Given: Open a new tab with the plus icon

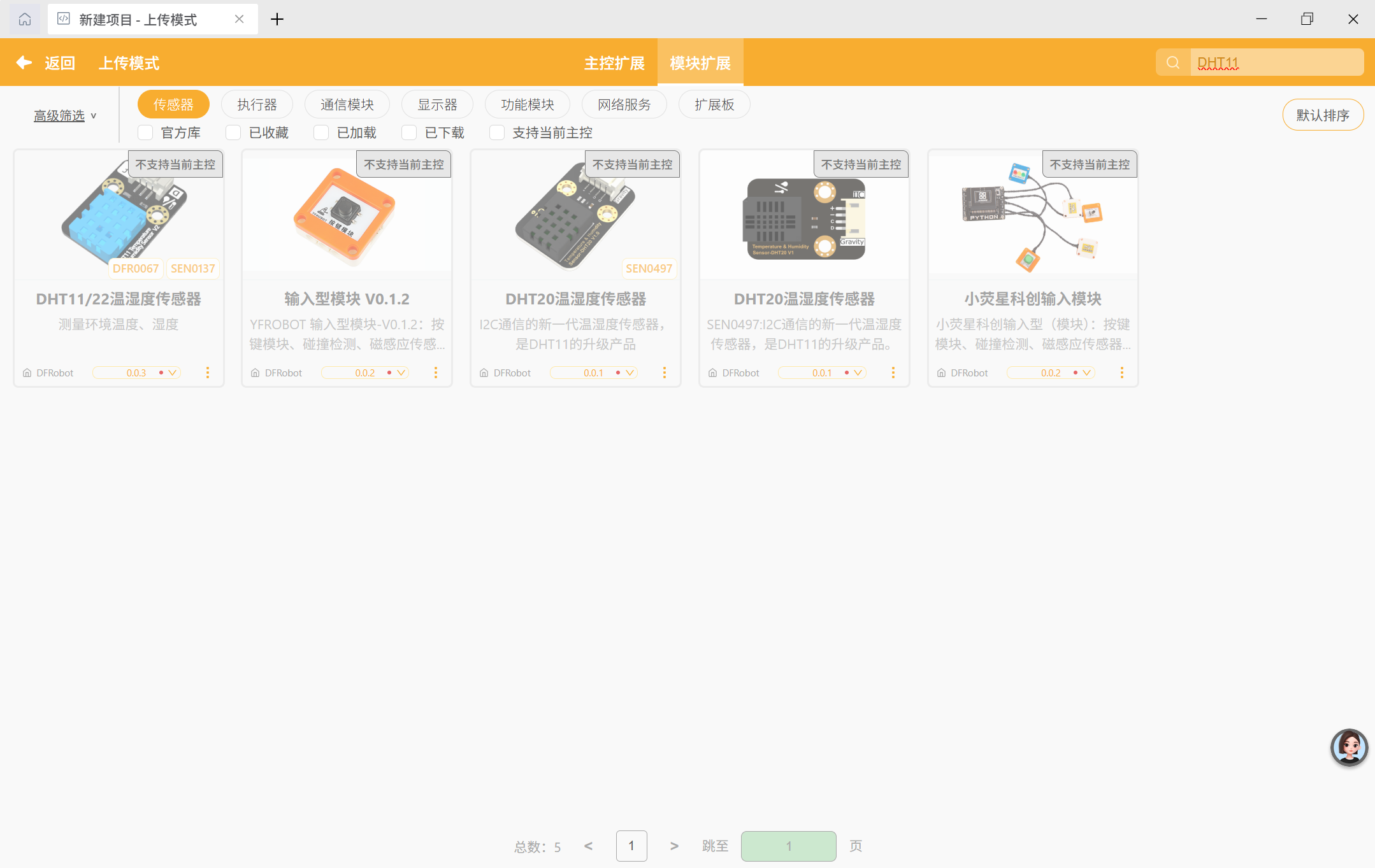Looking at the screenshot, I should point(277,19).
